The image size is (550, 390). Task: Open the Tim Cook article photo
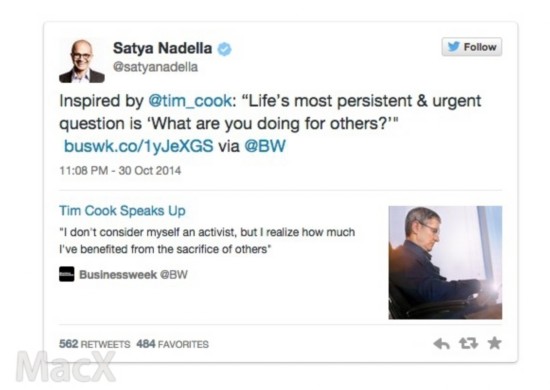(x=445, y=262)
